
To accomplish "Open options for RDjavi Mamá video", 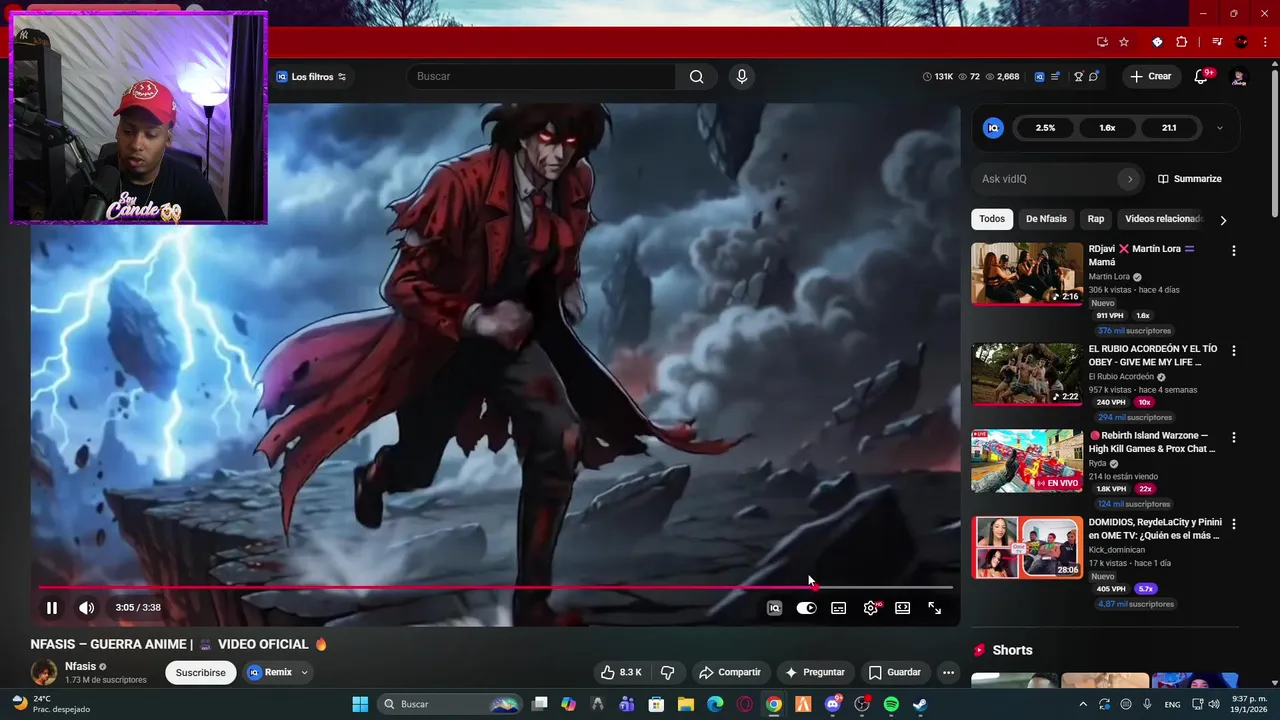I will 1233,251.
